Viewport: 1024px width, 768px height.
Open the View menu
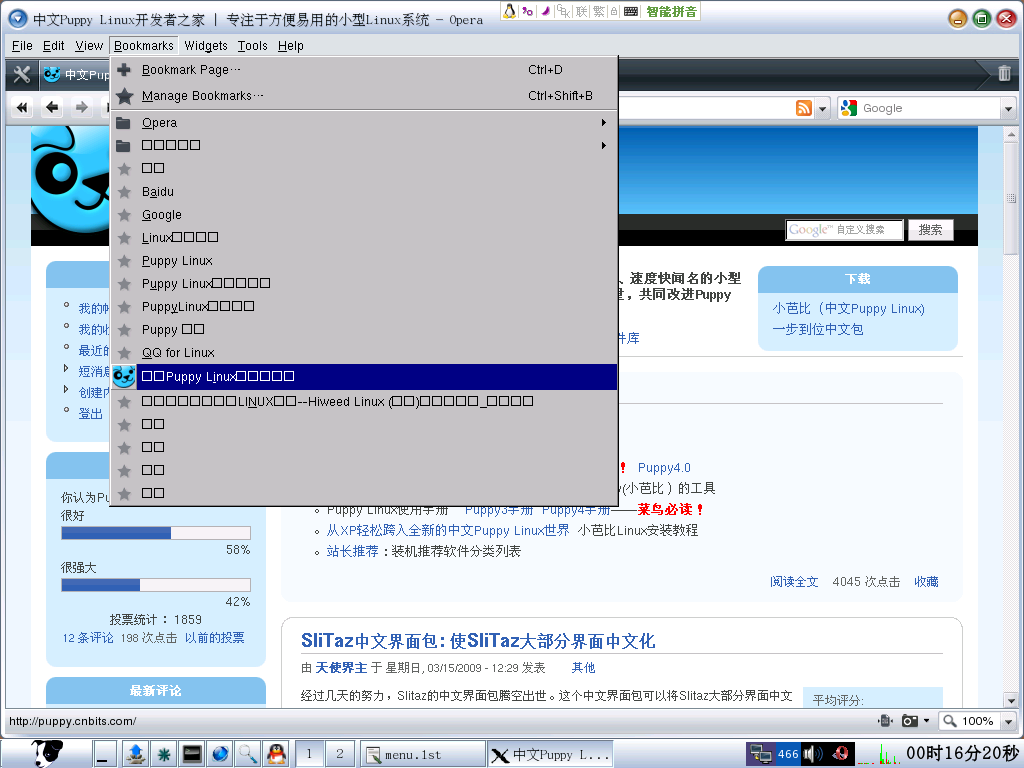click(89, 46)
